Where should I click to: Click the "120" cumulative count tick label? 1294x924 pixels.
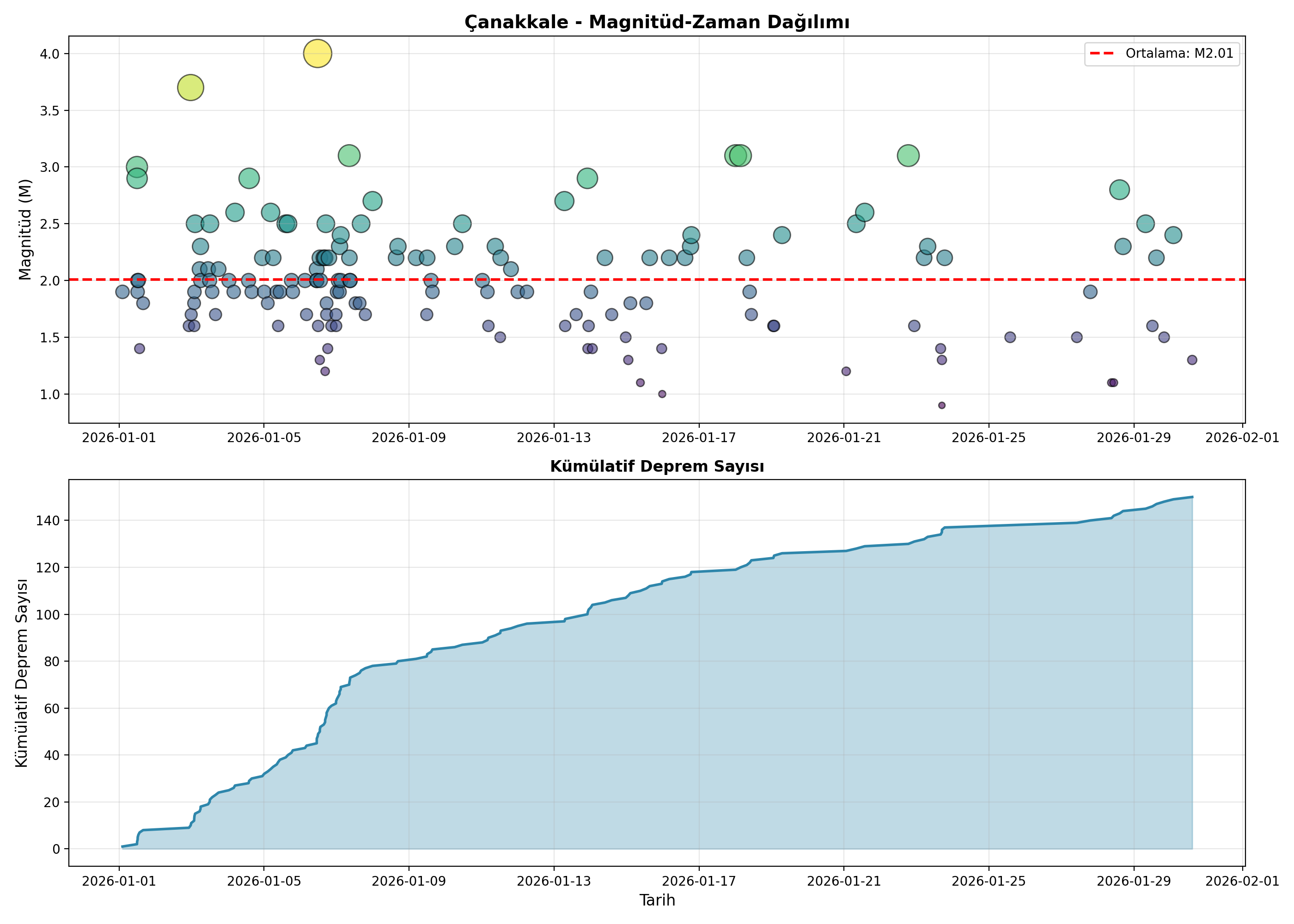48,568
